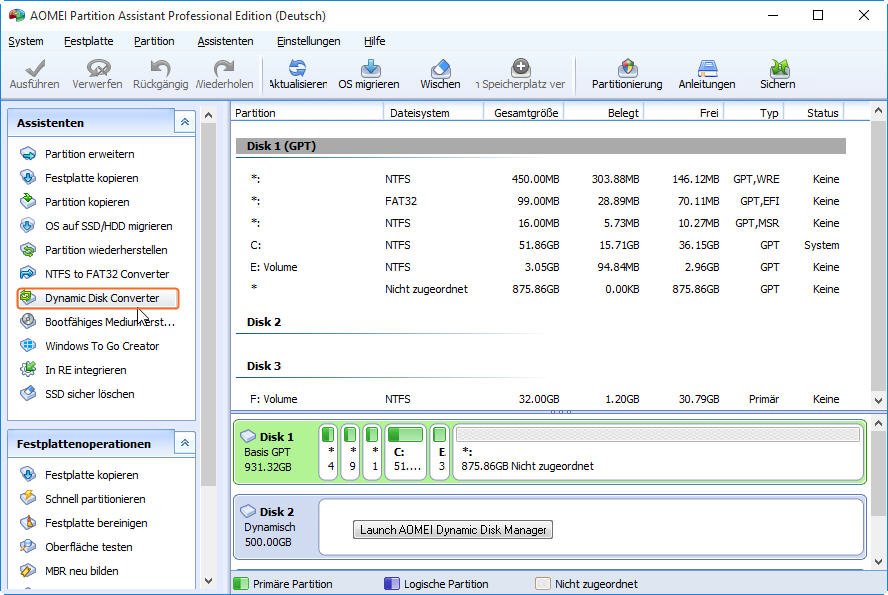This screenshot has height=595, width=888.
Task: Open the Festplatte menu
Action: coord(88,41)
